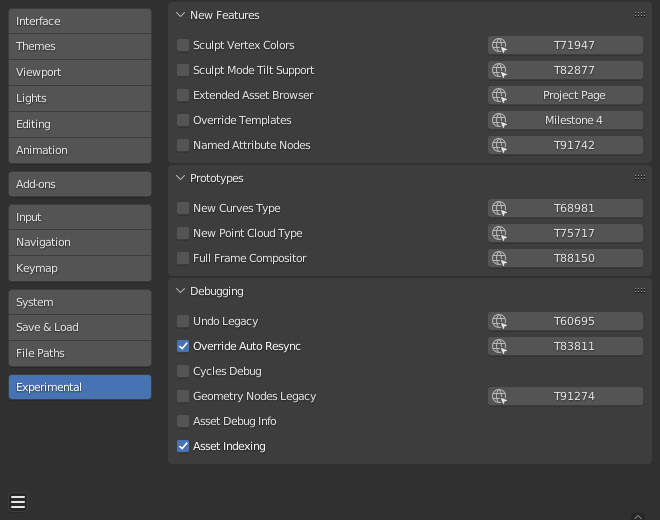Select the System preferences tab
660x520 pixels.
(80, 302)
